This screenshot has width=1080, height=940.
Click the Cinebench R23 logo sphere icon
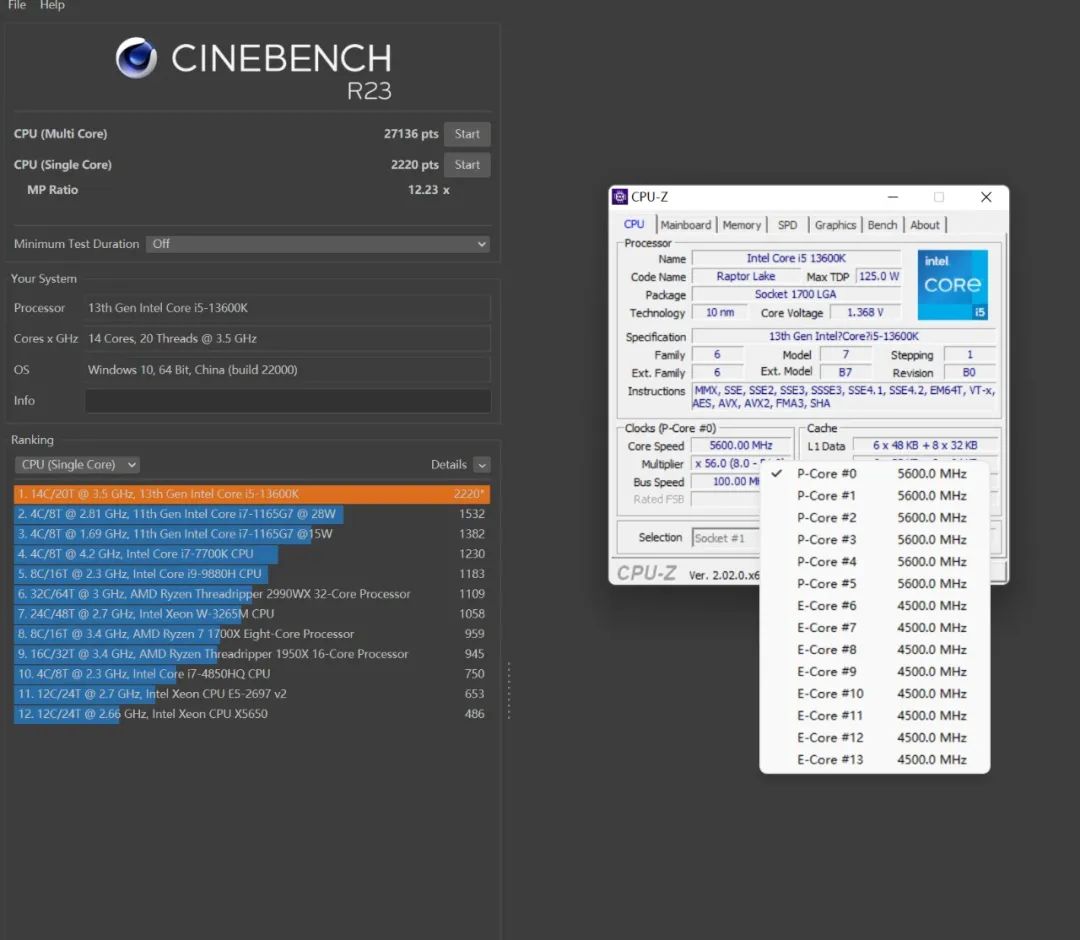pos(136,58)
